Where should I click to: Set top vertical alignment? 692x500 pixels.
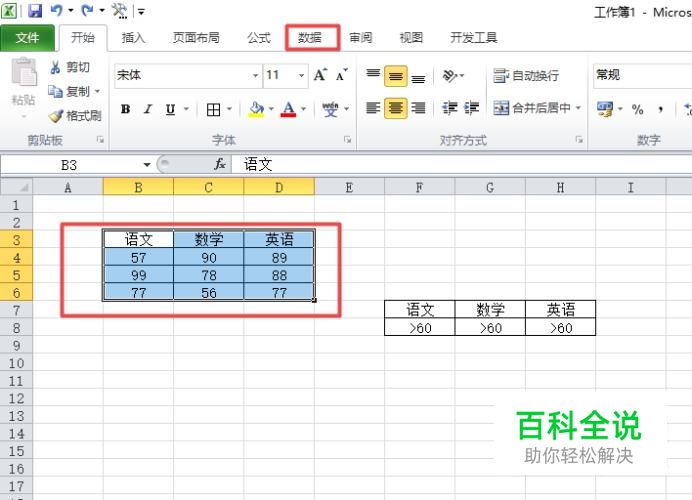373,75
